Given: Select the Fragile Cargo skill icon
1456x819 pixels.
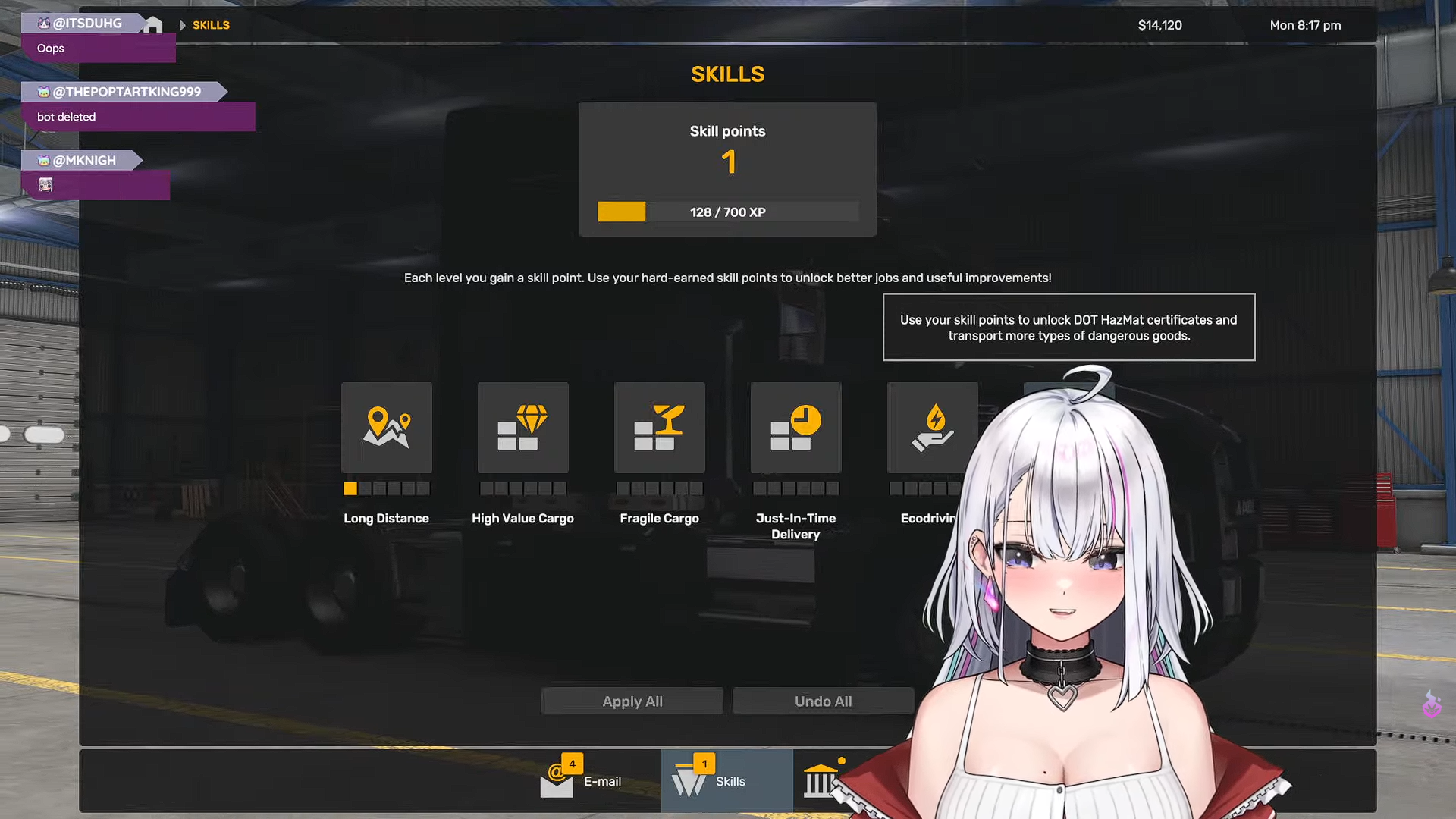Looking at the screenshot, I should 660,428.
